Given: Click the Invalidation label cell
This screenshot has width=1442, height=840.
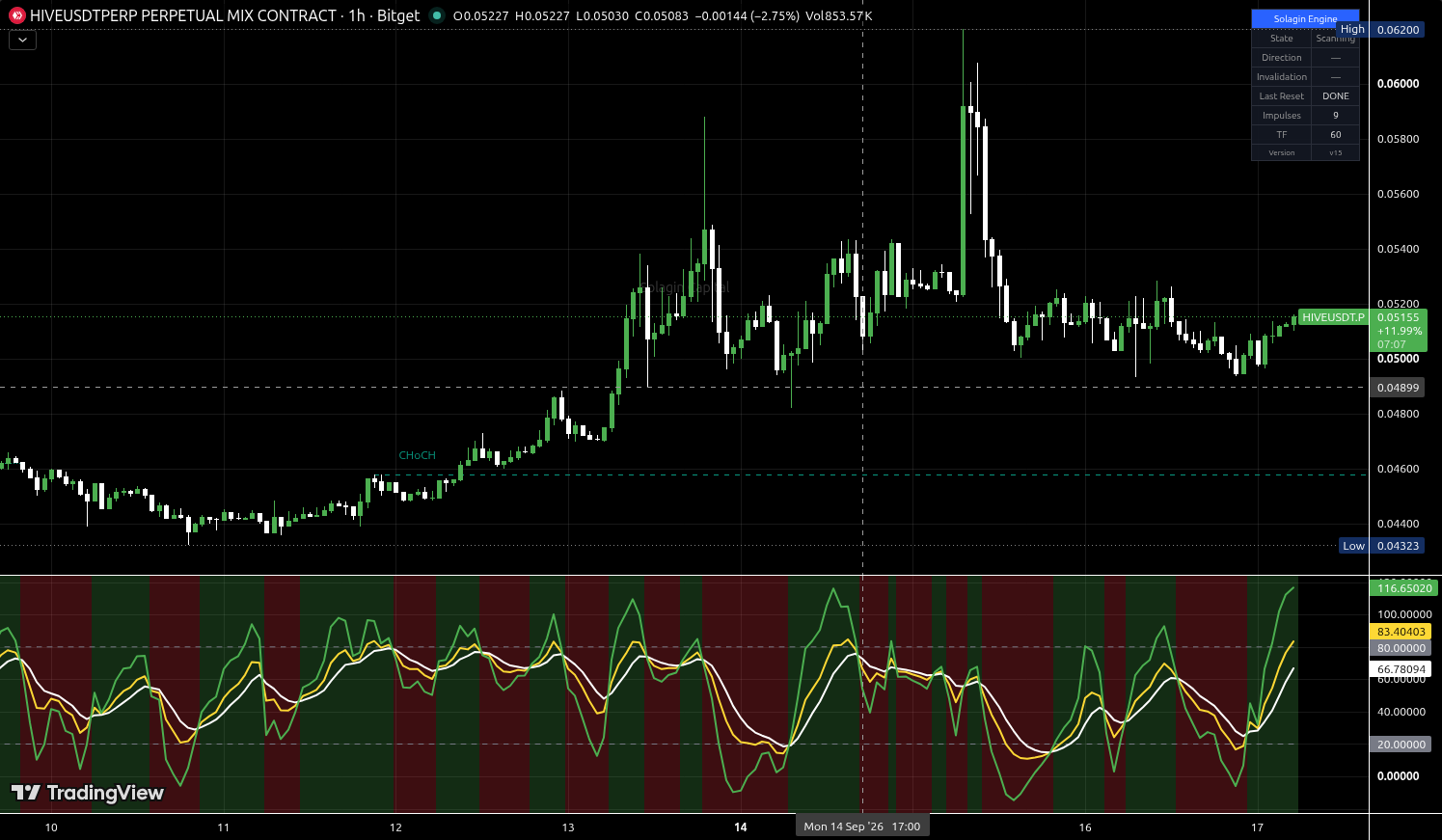Looking at the screenshot, I should [1282, 77].
